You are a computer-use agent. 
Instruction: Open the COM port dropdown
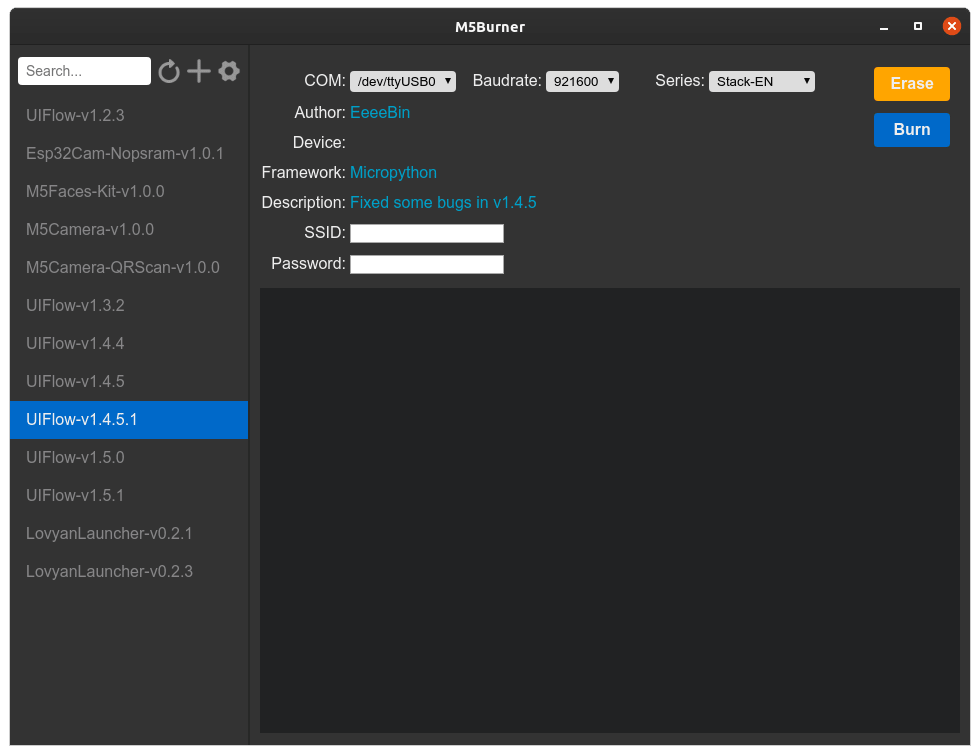click(402, 81)
